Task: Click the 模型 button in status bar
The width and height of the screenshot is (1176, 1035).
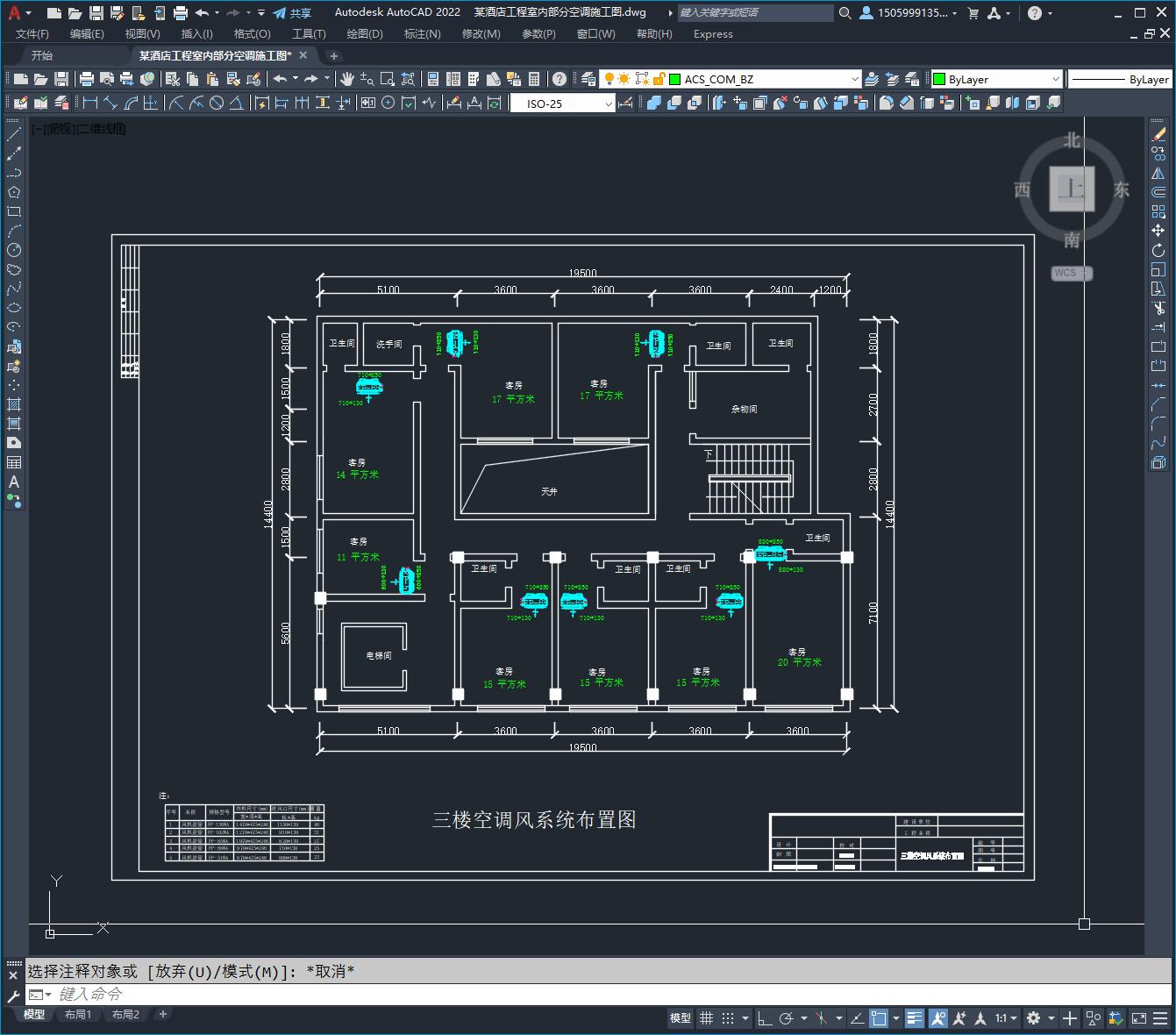Action: point(681,1018)
